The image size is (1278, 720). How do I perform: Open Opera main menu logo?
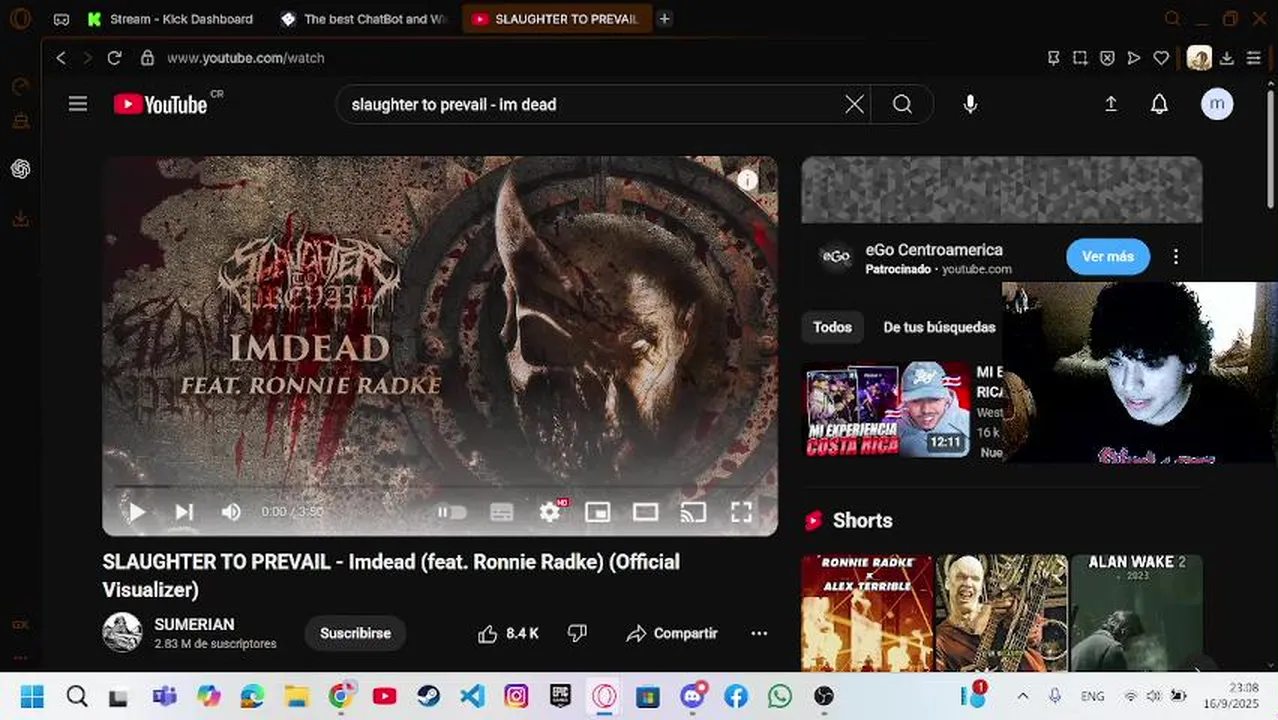pyautogui.click(x=19, y=19)
